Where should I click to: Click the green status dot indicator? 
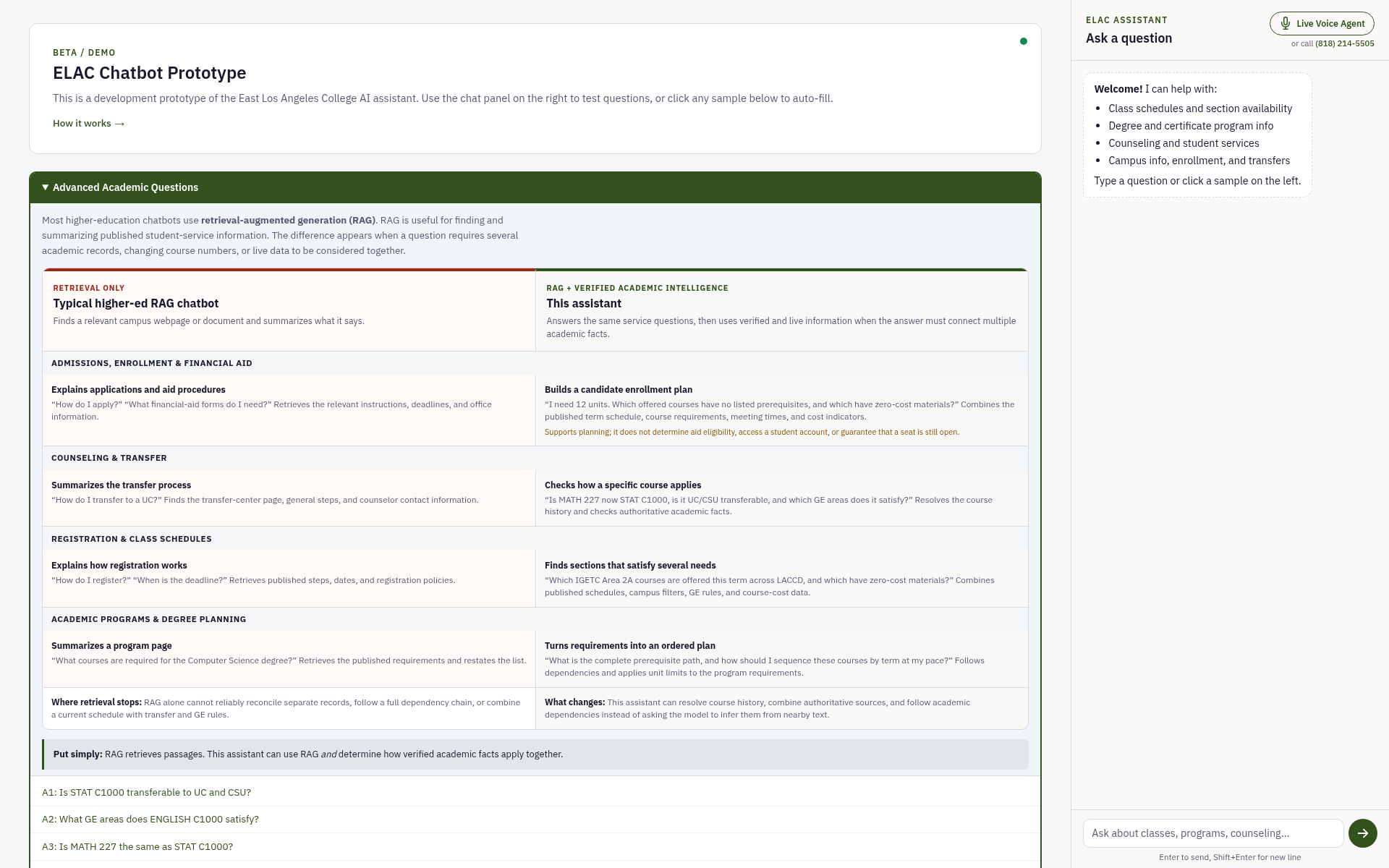tap(1023, 41)
